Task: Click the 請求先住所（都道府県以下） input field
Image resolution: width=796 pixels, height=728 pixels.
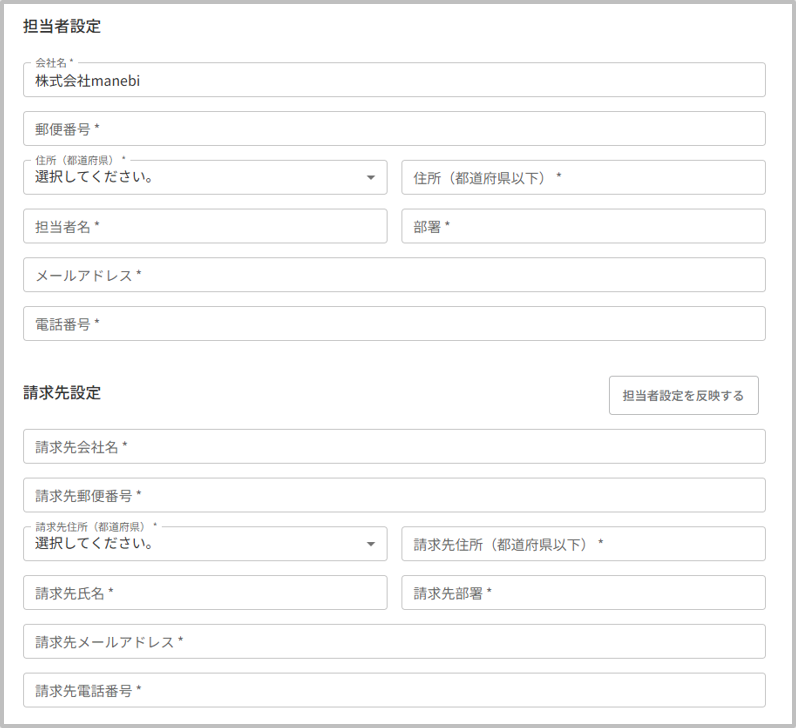Action: (x=583, y=544)
